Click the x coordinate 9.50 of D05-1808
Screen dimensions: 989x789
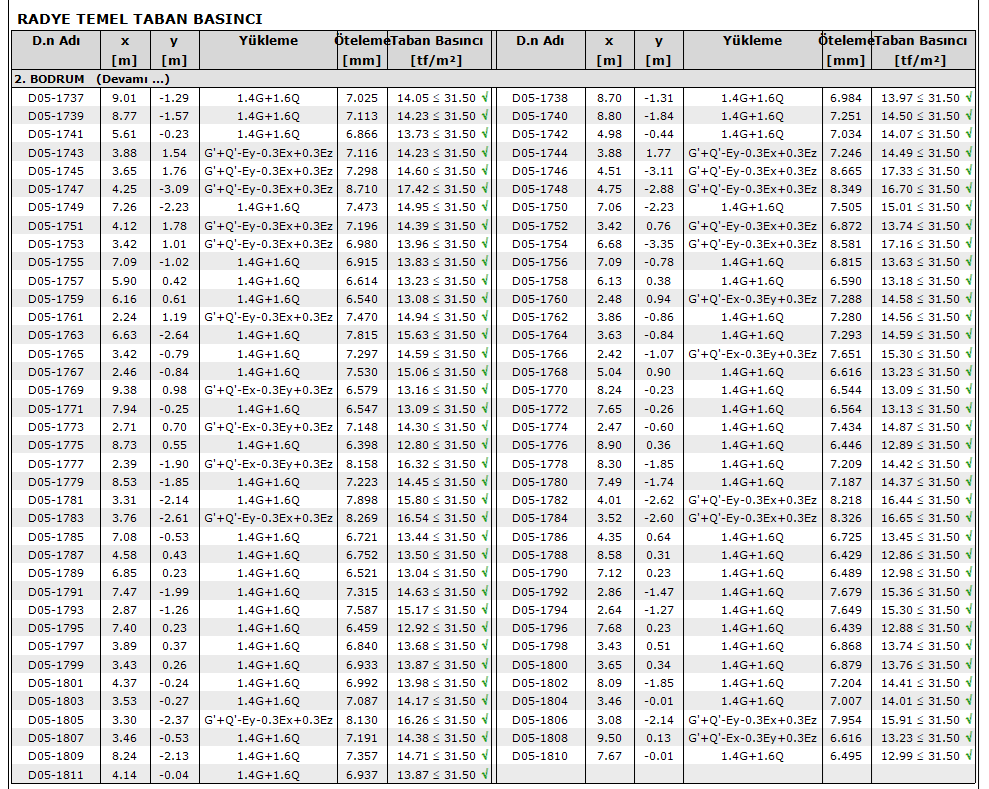coord(608,738)
